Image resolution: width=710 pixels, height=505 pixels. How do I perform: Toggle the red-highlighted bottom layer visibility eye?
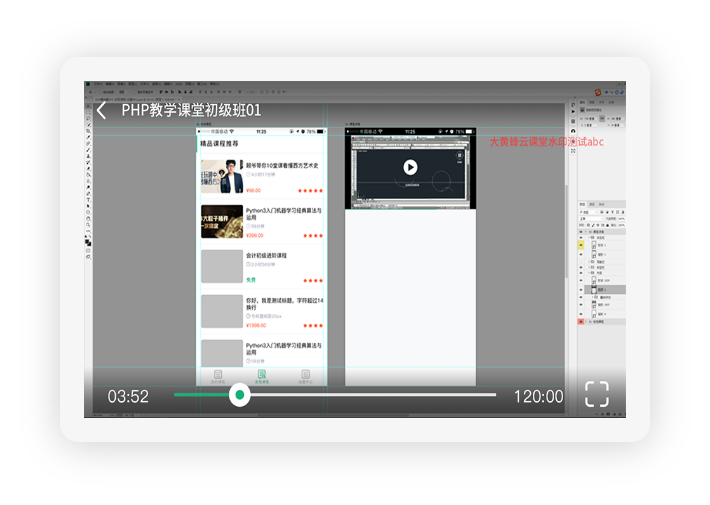(581, 322)
